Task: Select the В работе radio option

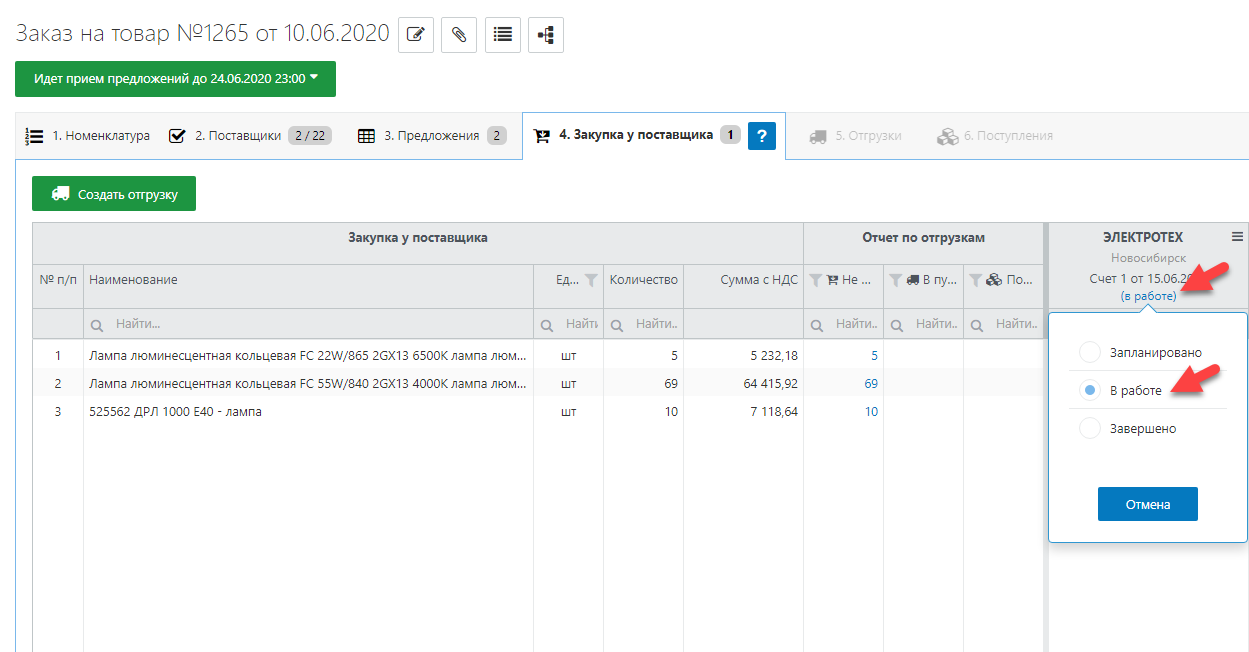Action: (1090, 391)
